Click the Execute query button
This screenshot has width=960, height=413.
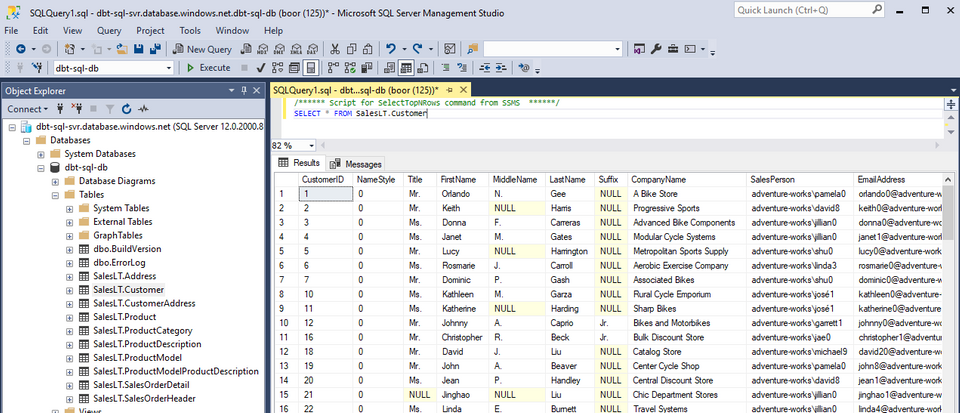click(208, 67)
